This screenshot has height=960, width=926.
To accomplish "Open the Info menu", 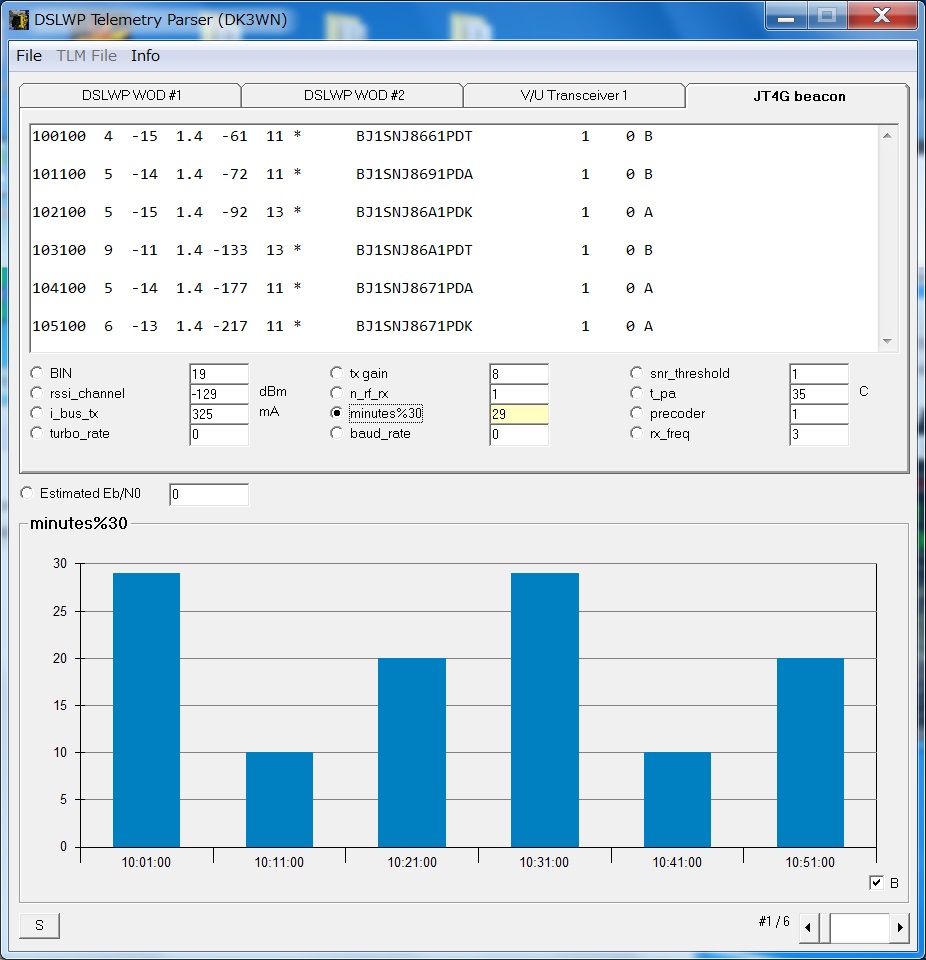I will coord(145,56).
